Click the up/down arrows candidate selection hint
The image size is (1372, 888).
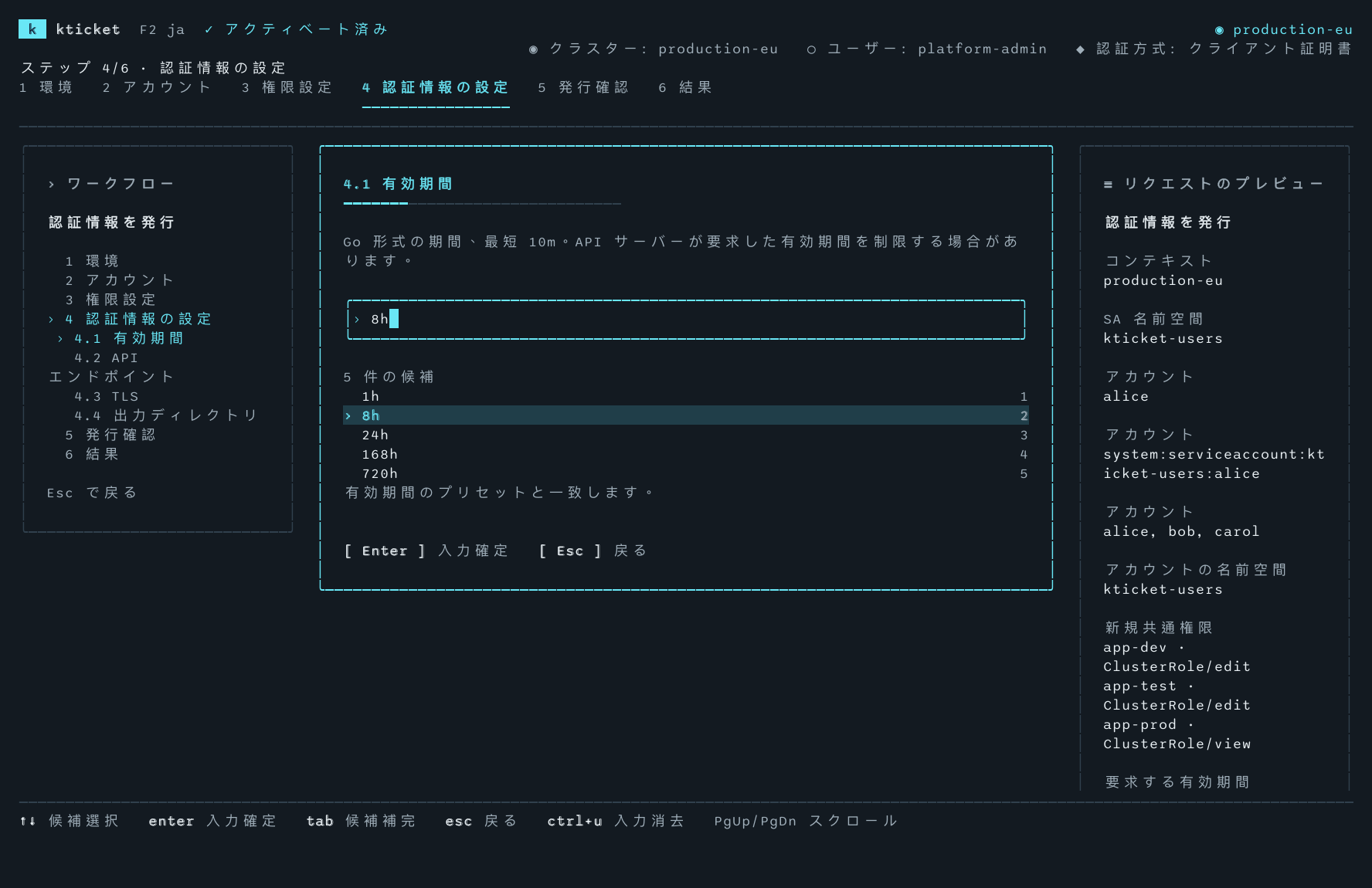pyautogui.click(x=70, y=821)
